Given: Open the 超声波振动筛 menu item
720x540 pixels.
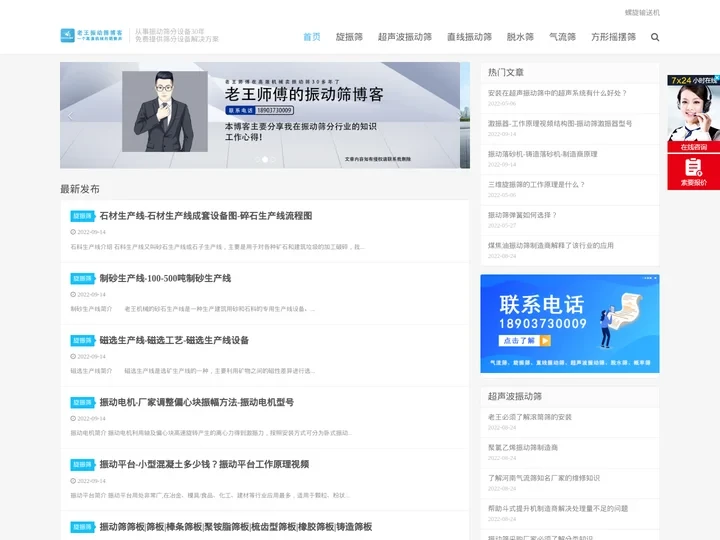Looking at the screenshot, I should (405, 37).
